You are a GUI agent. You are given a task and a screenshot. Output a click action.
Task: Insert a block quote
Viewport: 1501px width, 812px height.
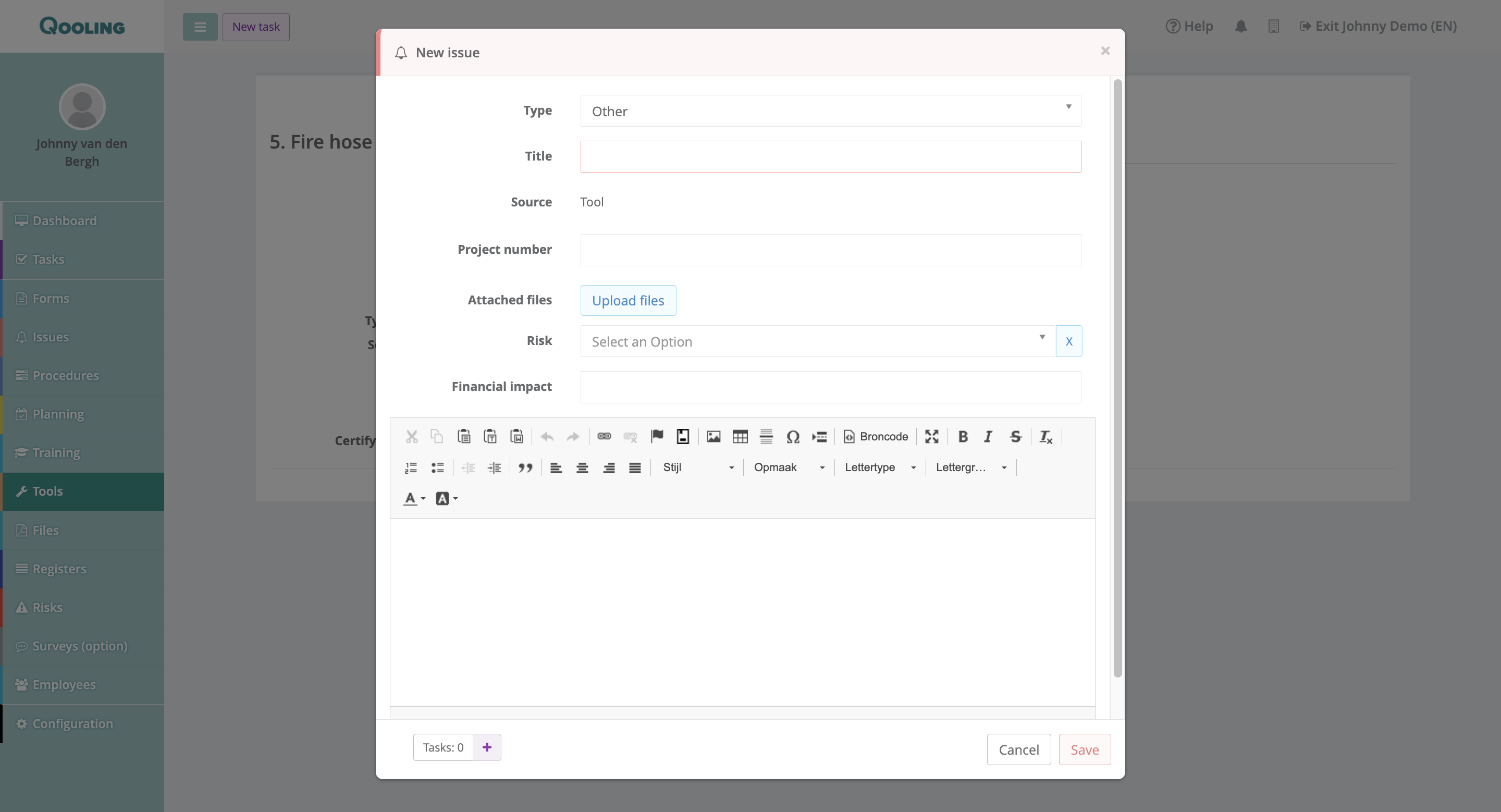pos(525,467)
